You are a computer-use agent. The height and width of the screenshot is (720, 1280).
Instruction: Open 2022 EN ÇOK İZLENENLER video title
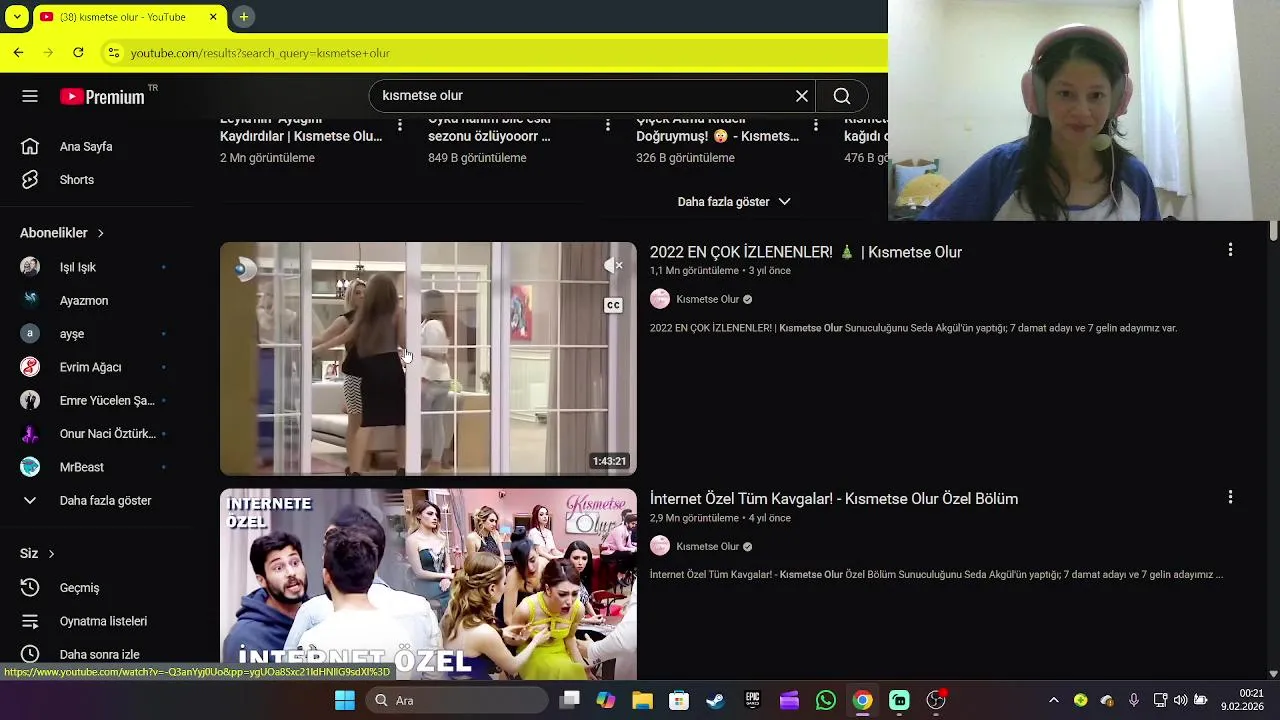tap(806, 252)
